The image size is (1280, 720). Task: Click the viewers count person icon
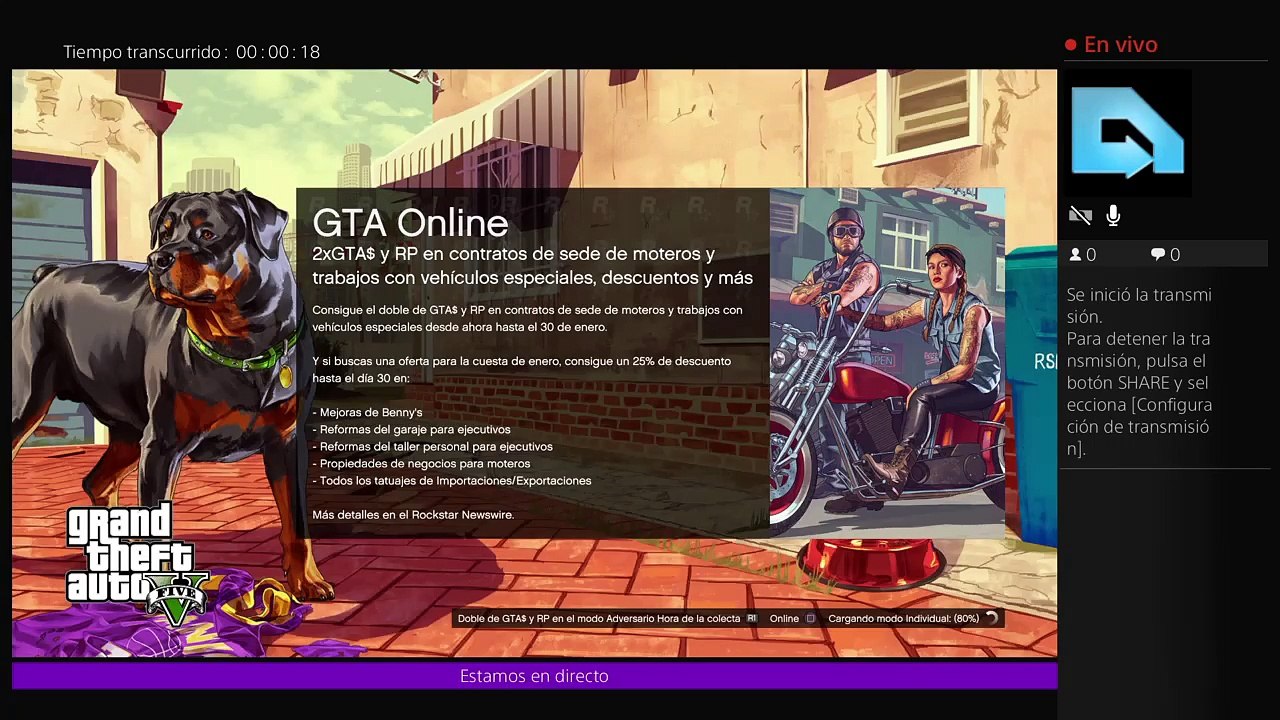1075,255
